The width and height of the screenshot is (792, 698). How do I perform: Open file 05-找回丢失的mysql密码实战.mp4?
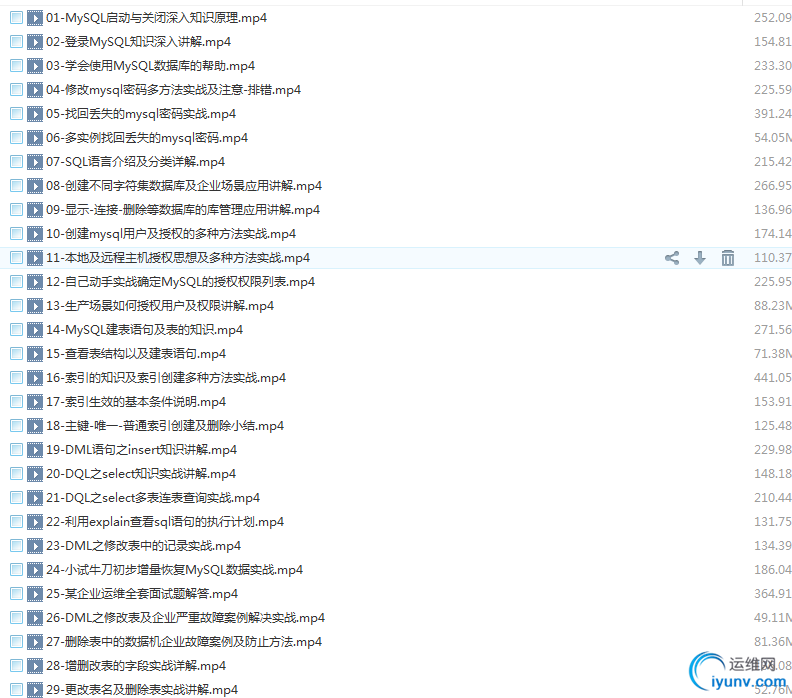click(141, 114)
